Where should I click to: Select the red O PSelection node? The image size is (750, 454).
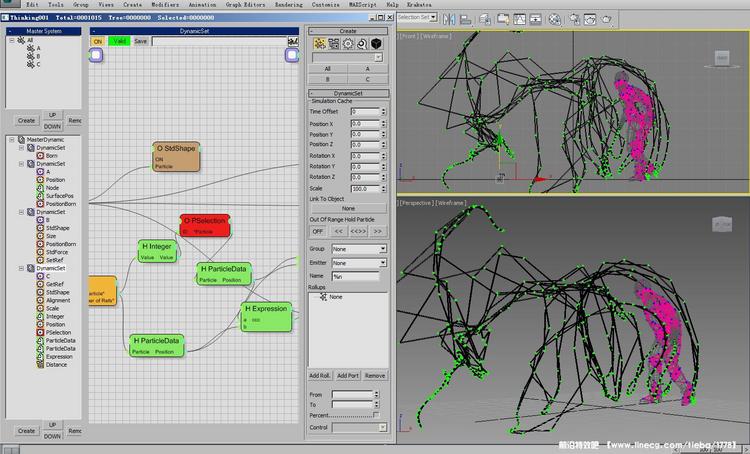click(205, 225)
